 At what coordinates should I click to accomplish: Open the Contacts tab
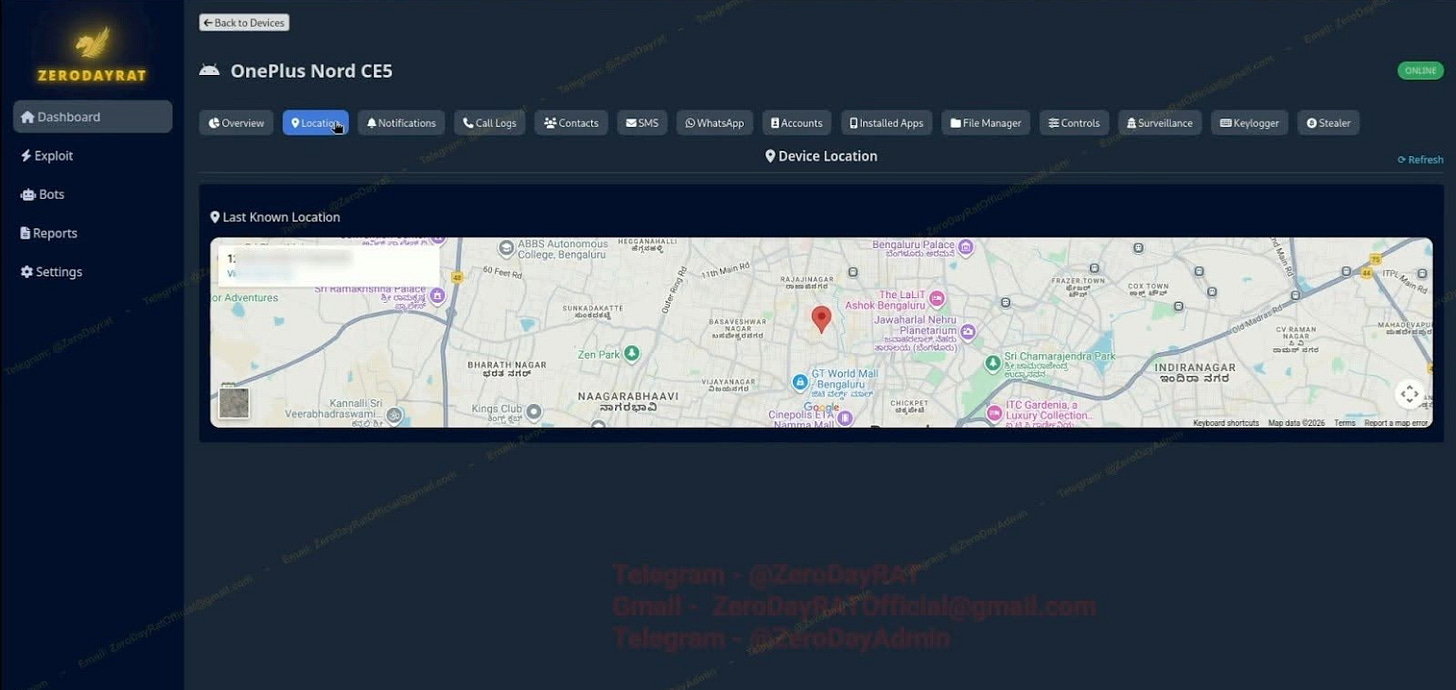point(571,123)
